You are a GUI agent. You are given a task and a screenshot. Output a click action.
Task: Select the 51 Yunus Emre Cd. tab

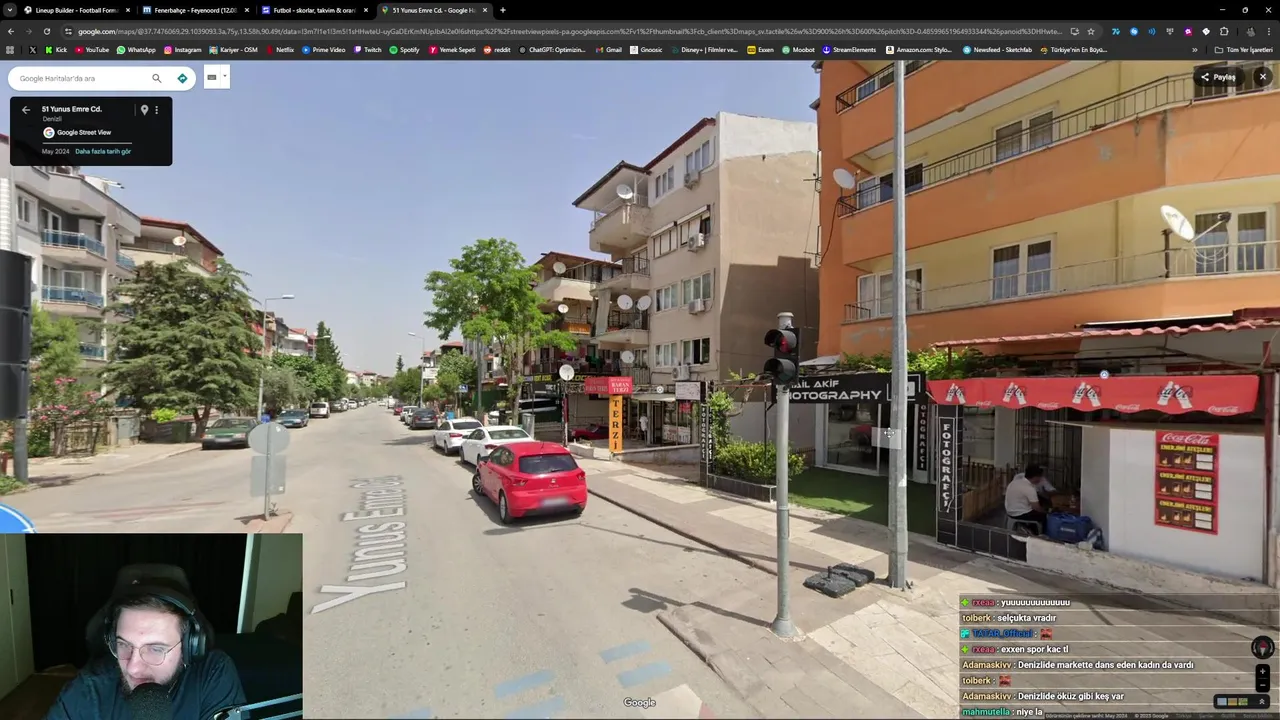434,10
